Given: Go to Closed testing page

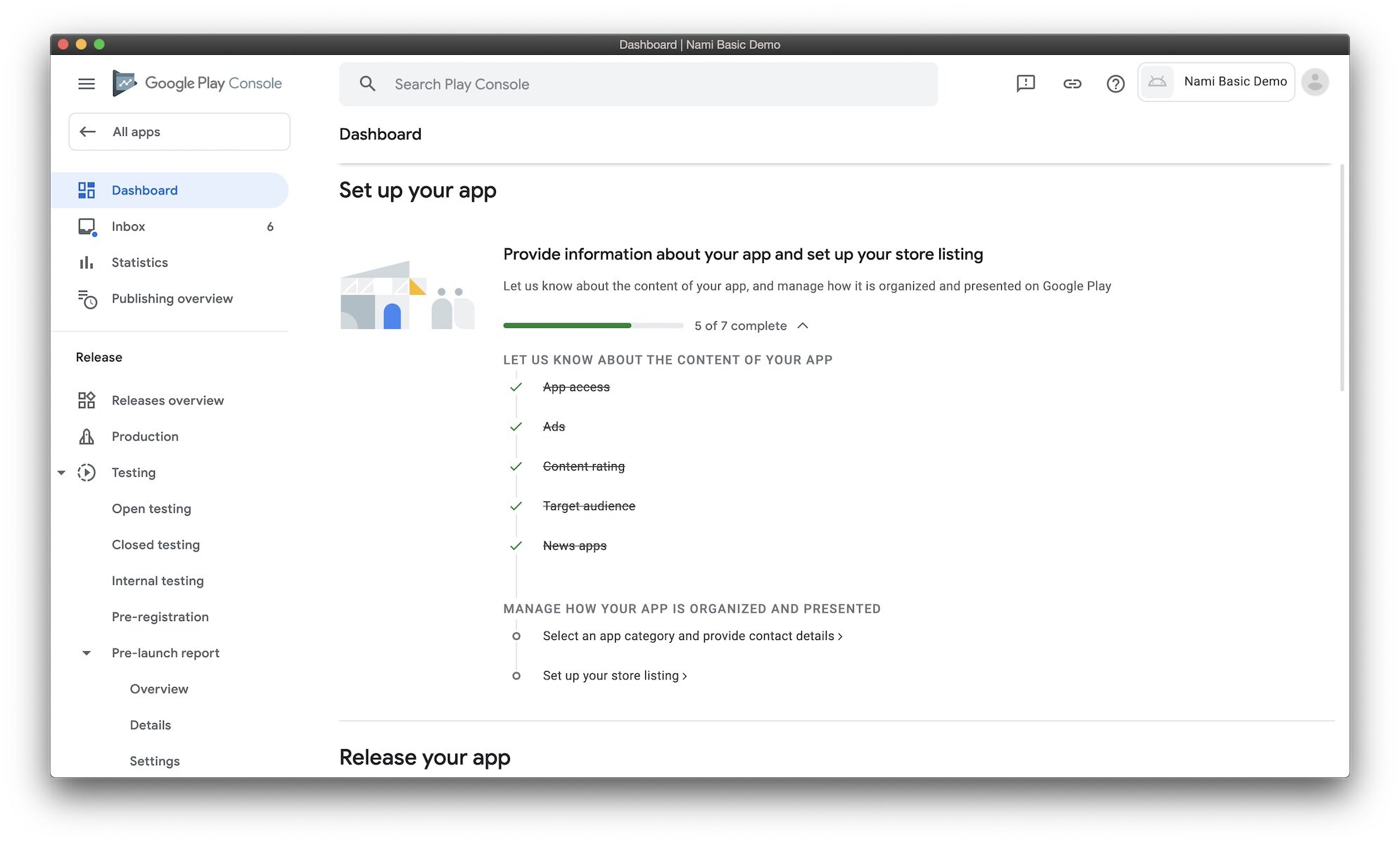Looking at the screenshot, I should 155,545.
